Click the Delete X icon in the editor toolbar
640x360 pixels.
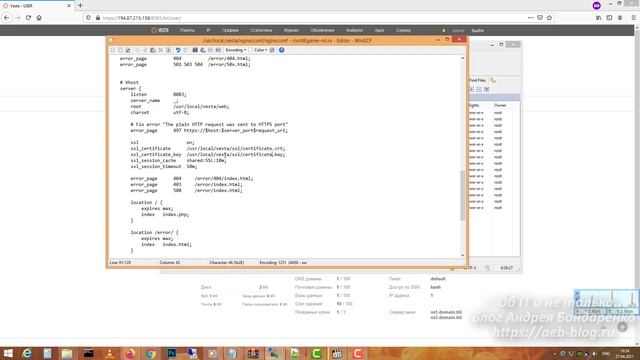[161, 50]
